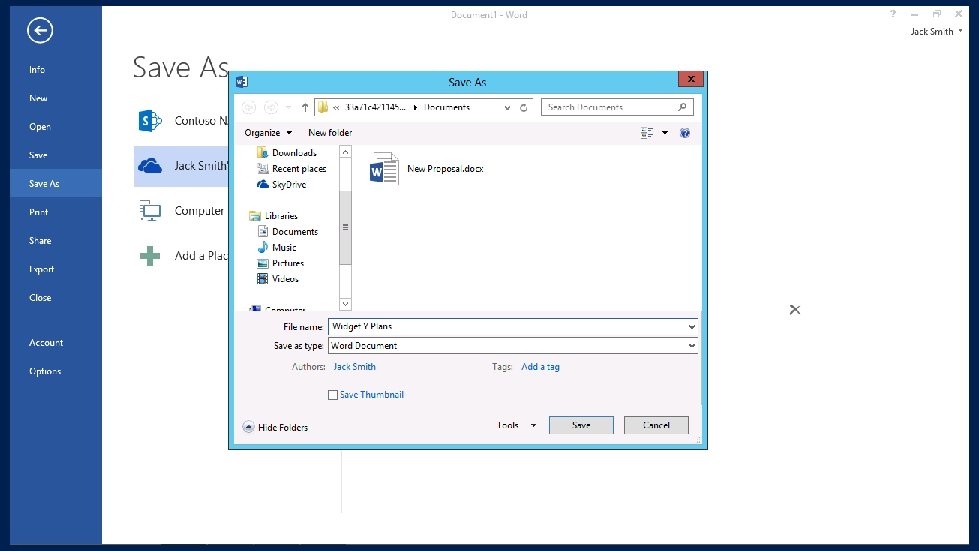
Task: Open the Info backstage page
Action: click(x=37, y=70)
